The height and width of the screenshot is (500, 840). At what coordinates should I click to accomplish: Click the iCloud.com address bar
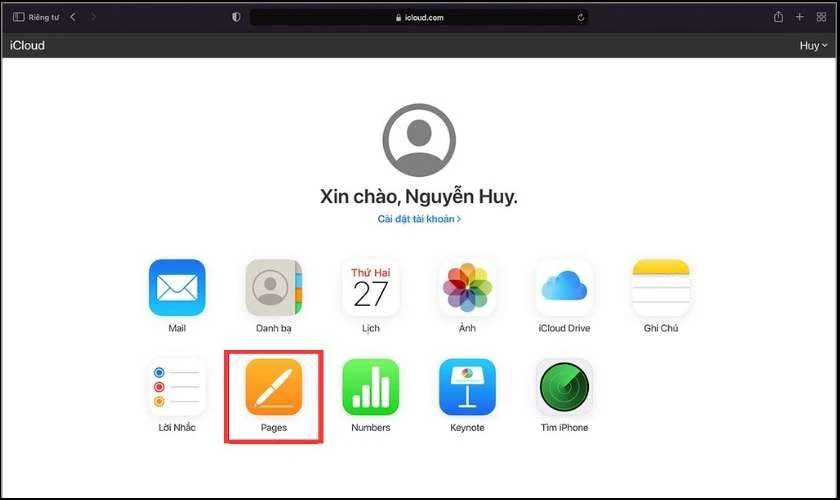tap(419, 18)
